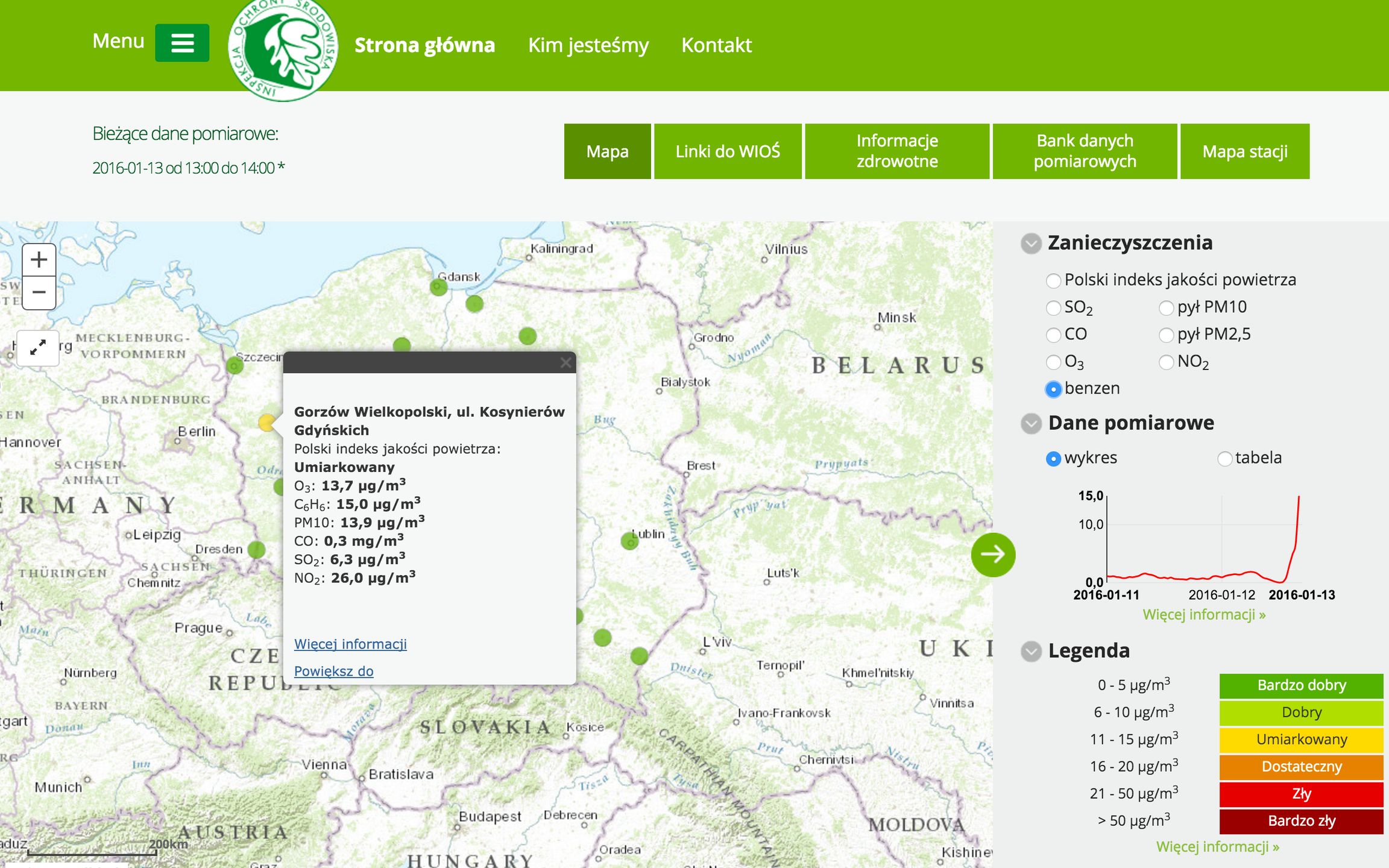Viewport: 1389px width, 868px height.
Task: Collapse the Dane pomiarowe section
Action: [x=1031, y=424]
